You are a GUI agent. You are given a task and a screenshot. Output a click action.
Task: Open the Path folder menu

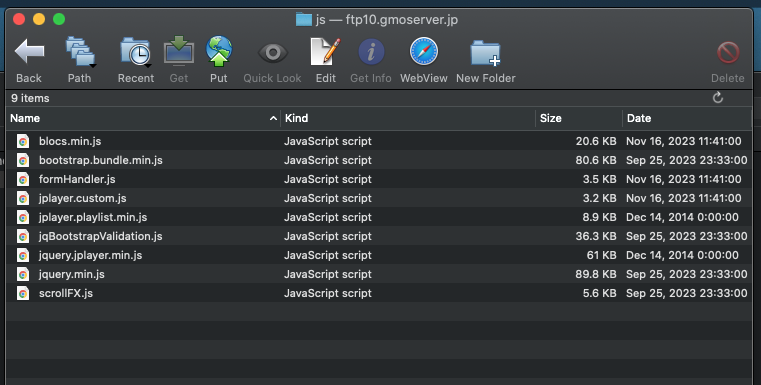[80, 51]
